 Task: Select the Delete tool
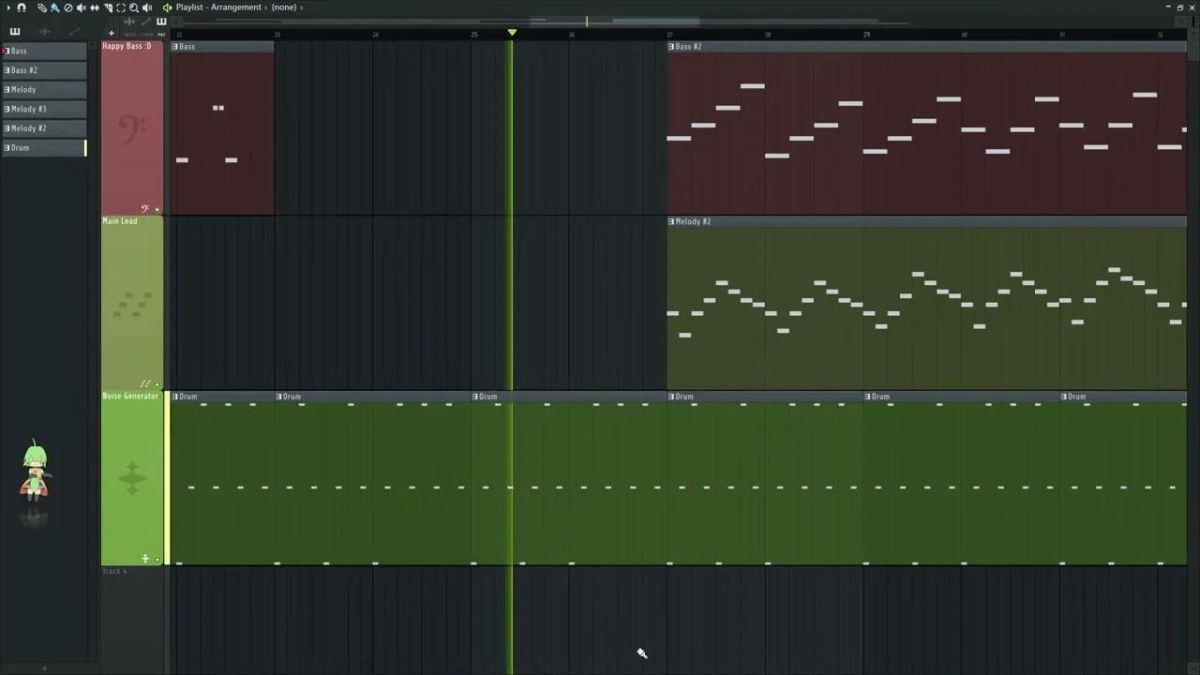point(68,7)
